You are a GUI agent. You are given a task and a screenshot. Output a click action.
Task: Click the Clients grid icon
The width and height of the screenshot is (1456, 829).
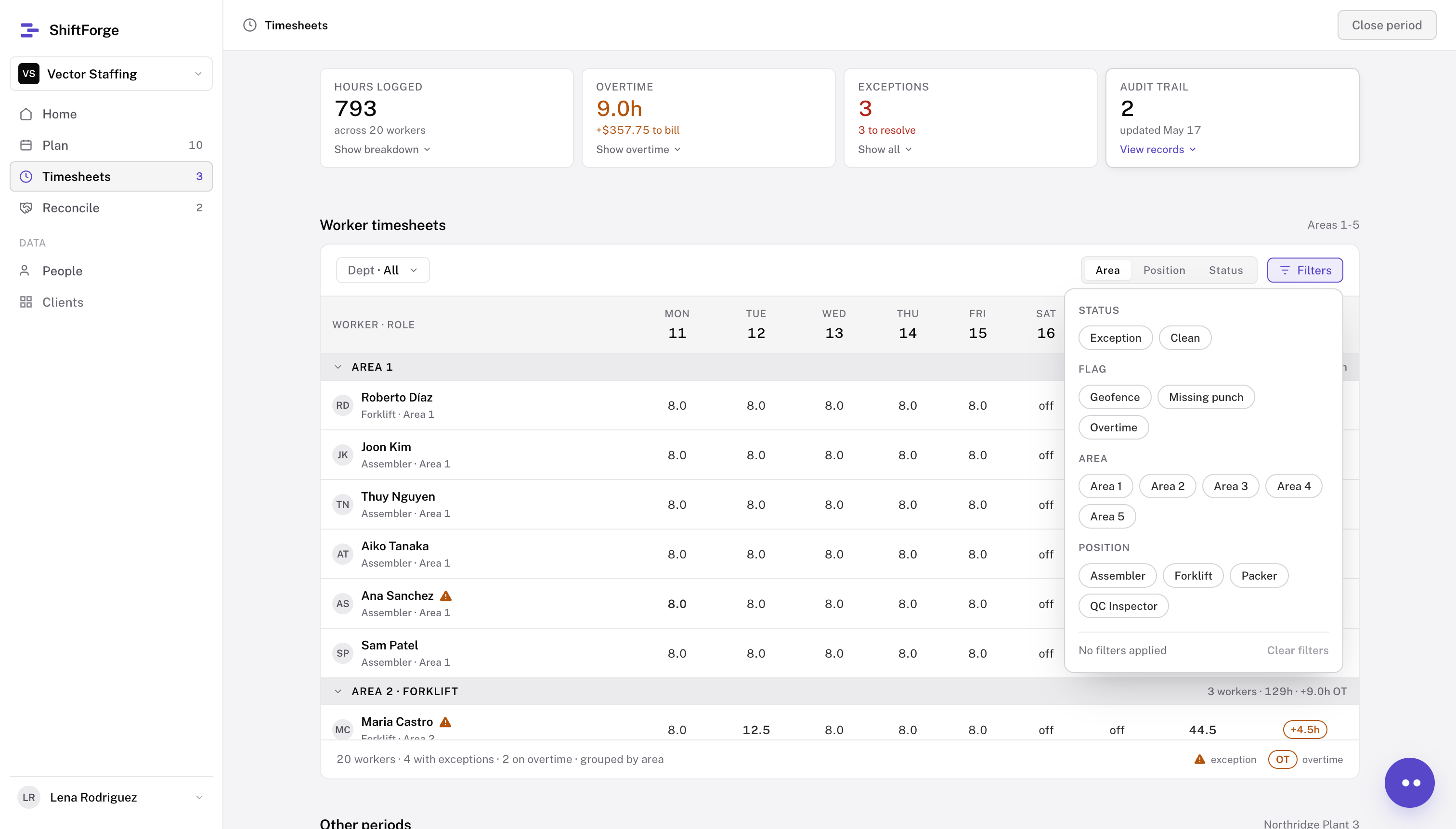(x=26, y=302)
